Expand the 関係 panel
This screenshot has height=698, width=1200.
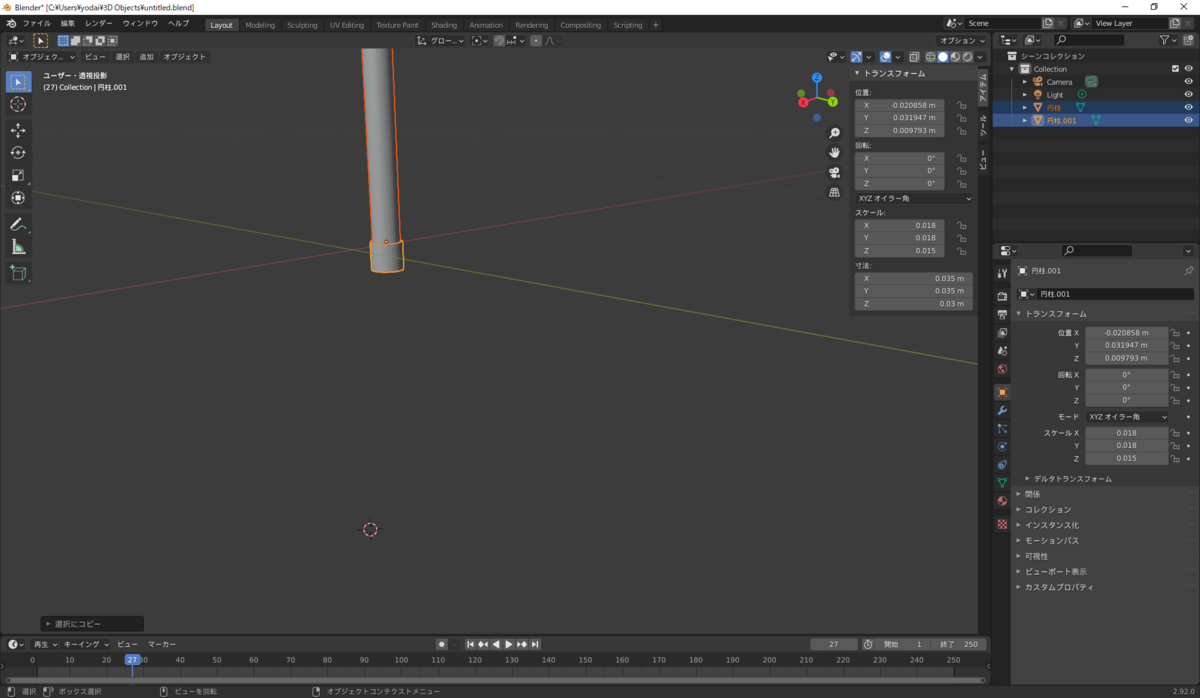1032,494
